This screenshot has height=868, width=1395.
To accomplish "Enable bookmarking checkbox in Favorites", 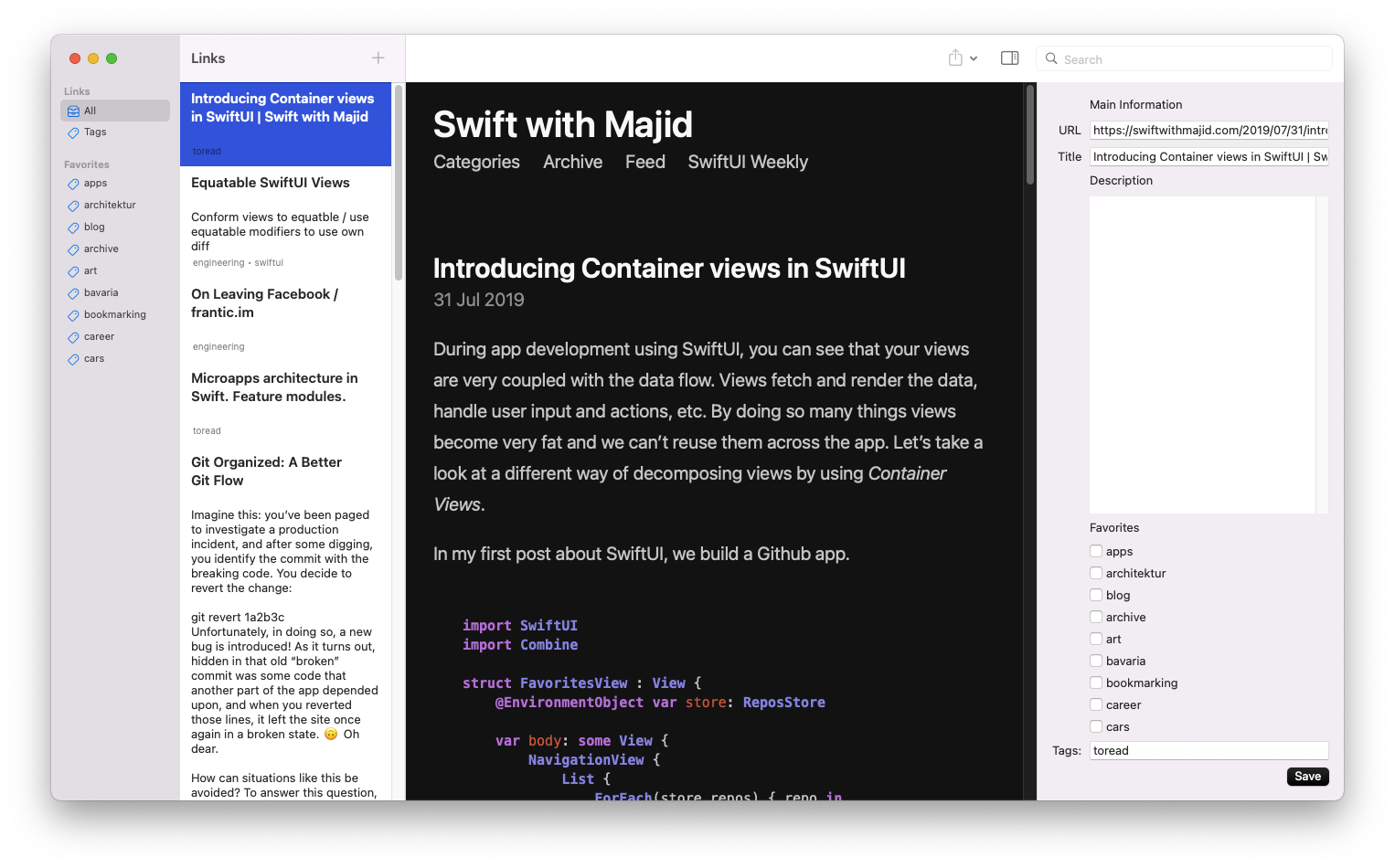I will pyautogui.click(x=1096, y=683).
